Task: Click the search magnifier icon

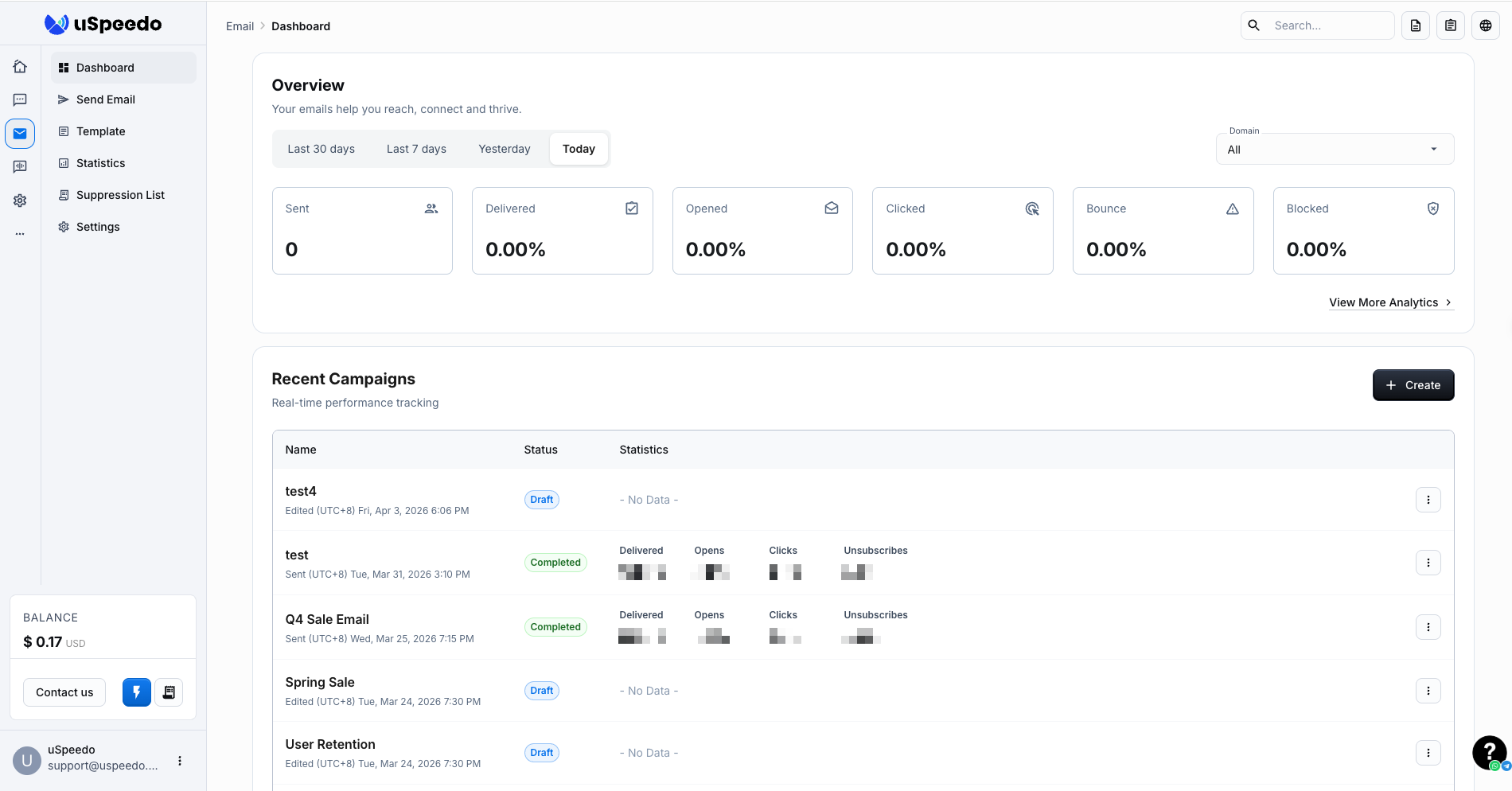Action: pyautogui.click(x=1254, y=25)
